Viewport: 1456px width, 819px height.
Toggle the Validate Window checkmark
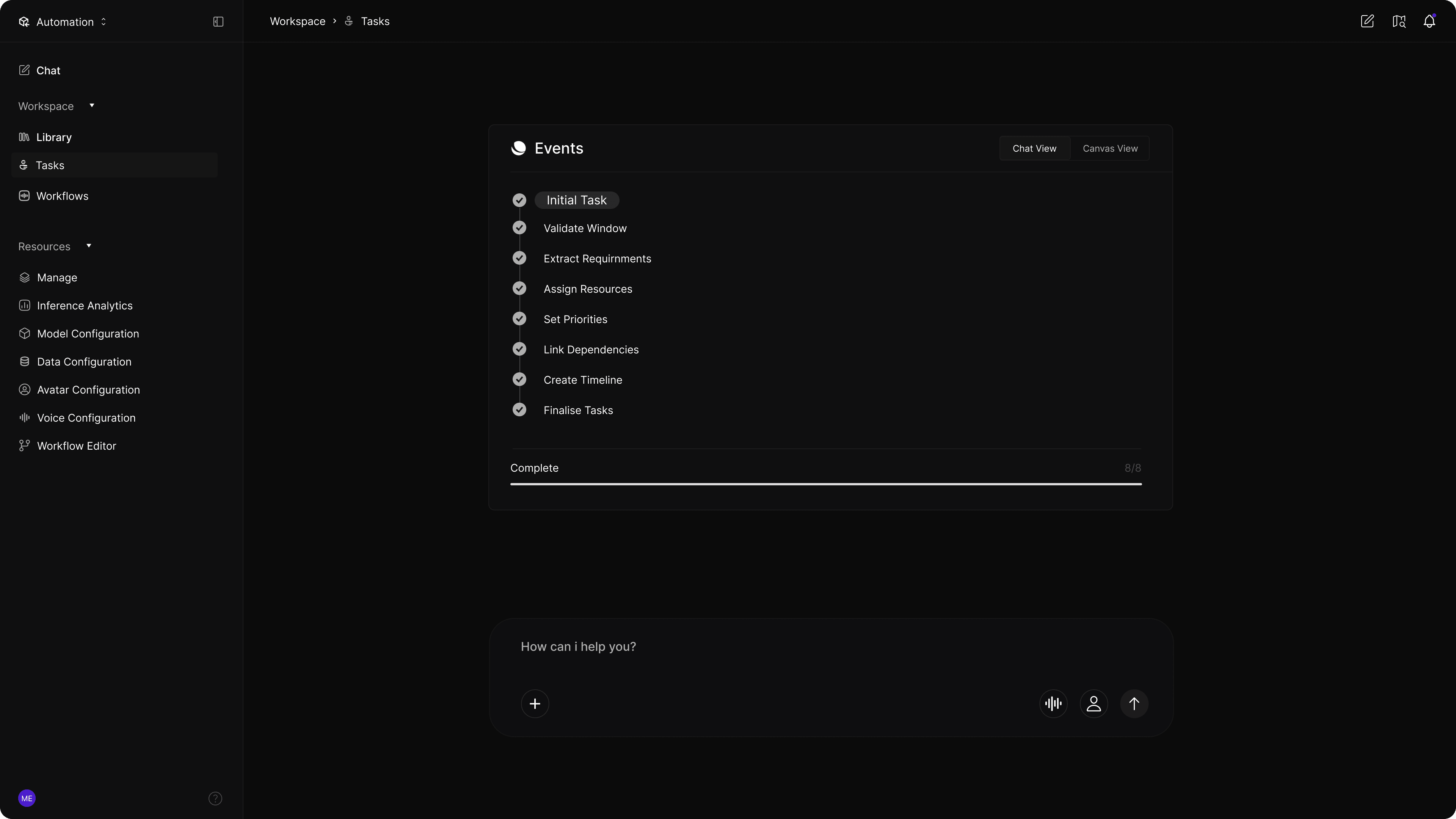point(519,228)
